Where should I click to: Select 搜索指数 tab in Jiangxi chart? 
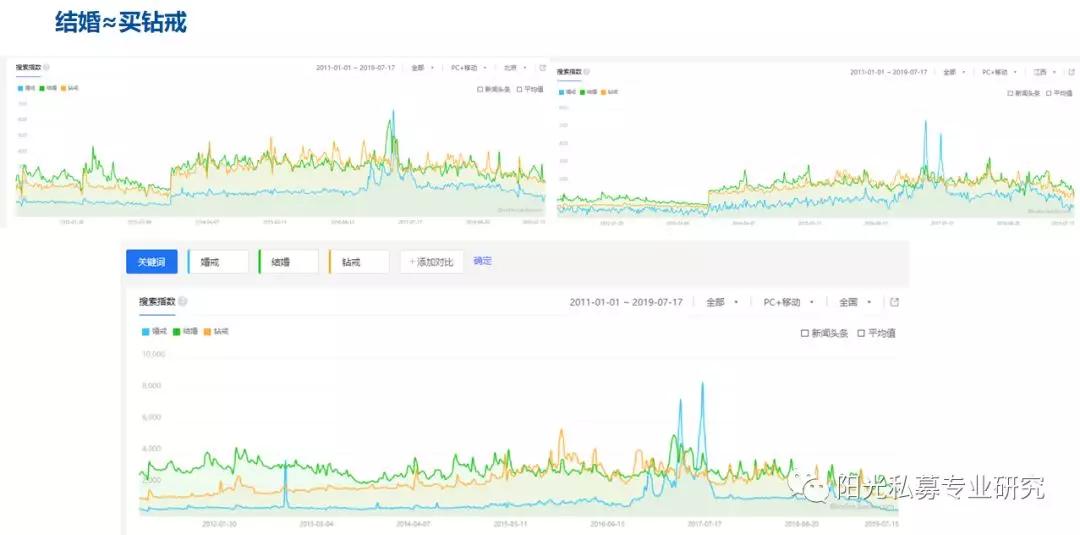pos(570,72)
